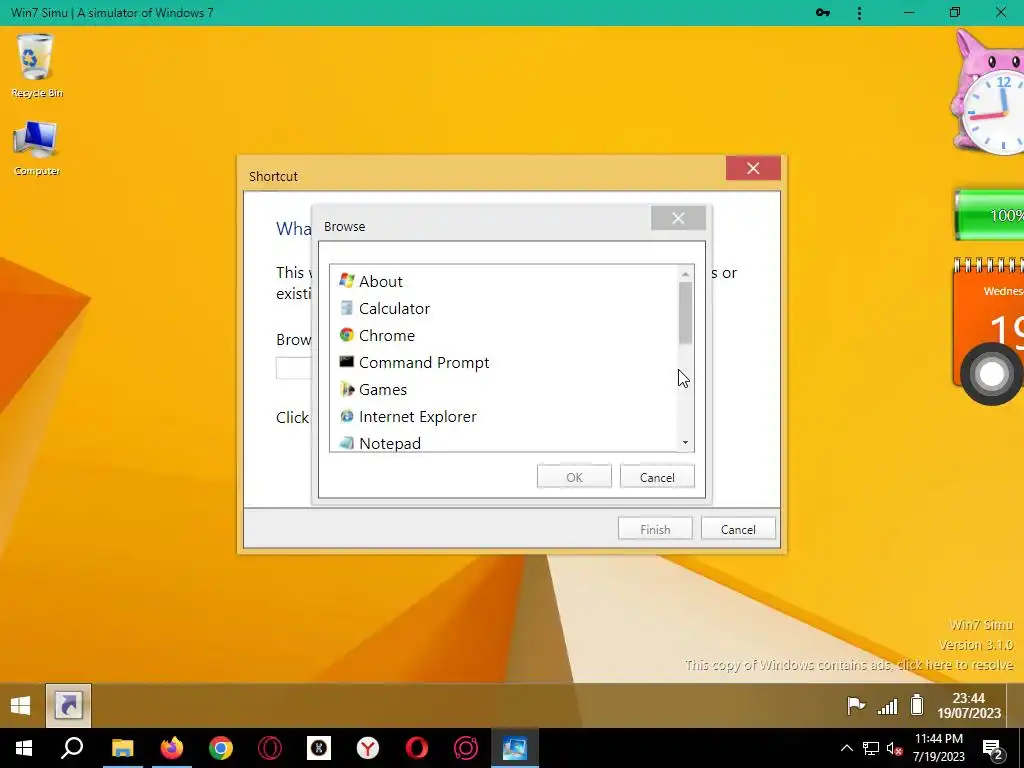The height and width of the screenshot is (768, 1024).
Task: Choose Chrome from the Browse list
Action: click(x=506, y=336)
